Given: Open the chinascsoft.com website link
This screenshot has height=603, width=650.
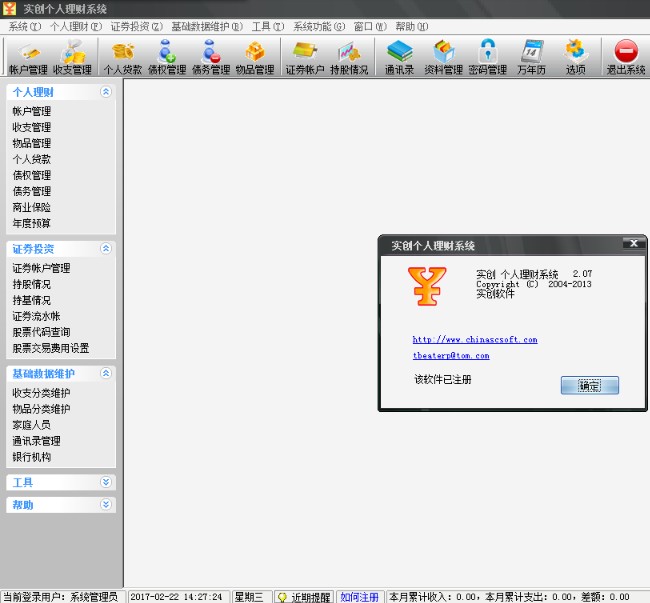Looking at the screenshot, I should pyautogui.click(x=475, y=339).
